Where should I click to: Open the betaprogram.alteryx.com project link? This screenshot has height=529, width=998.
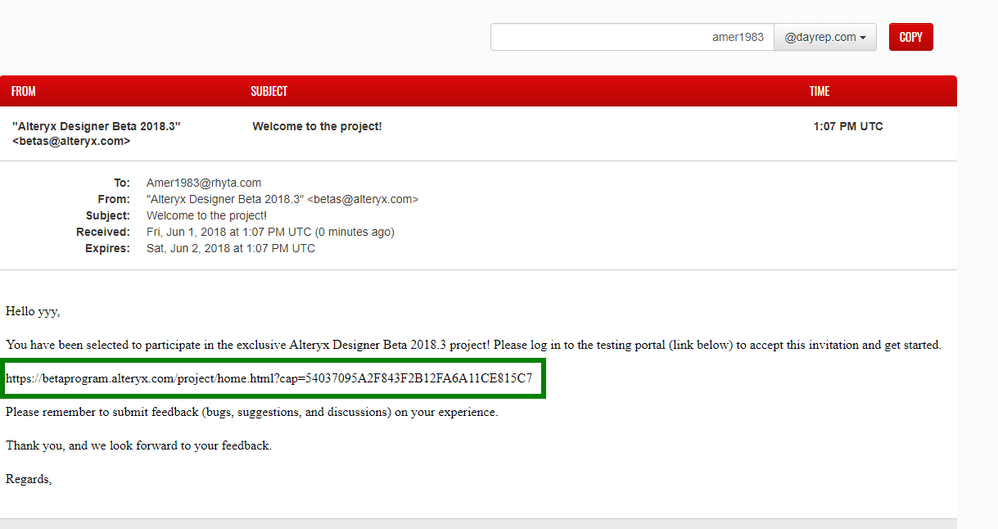[269, 379]
